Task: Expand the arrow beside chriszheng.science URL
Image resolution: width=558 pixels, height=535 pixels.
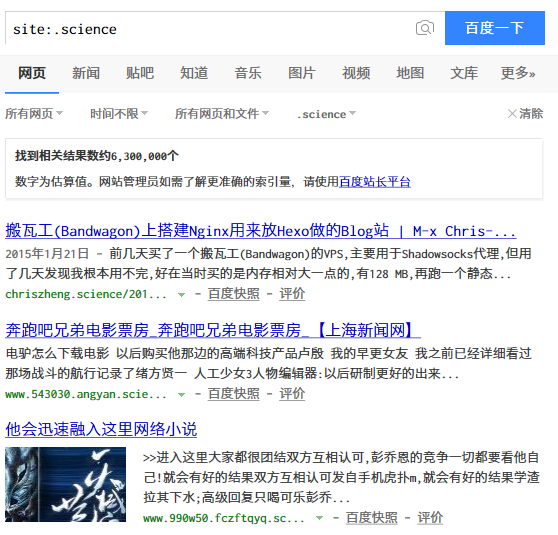Action: pos(181,295)
